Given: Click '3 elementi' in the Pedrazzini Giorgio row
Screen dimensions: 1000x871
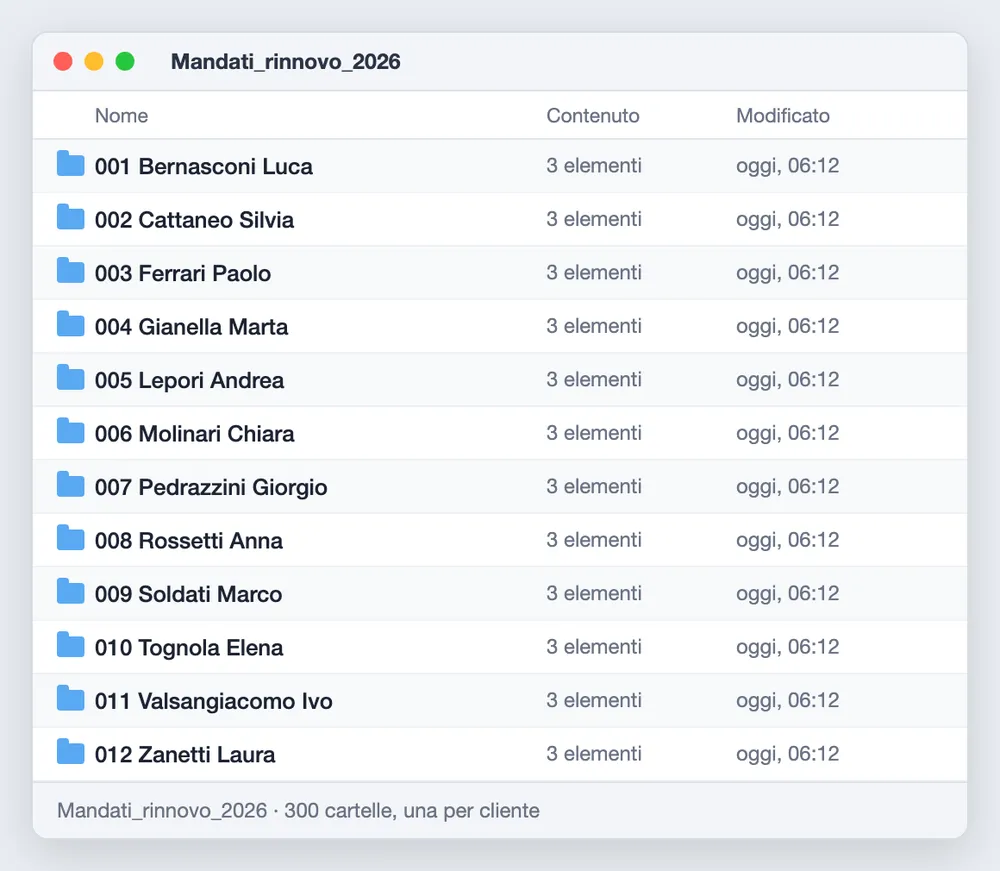Looking at the screenshot, I should [x=594, y=487].
